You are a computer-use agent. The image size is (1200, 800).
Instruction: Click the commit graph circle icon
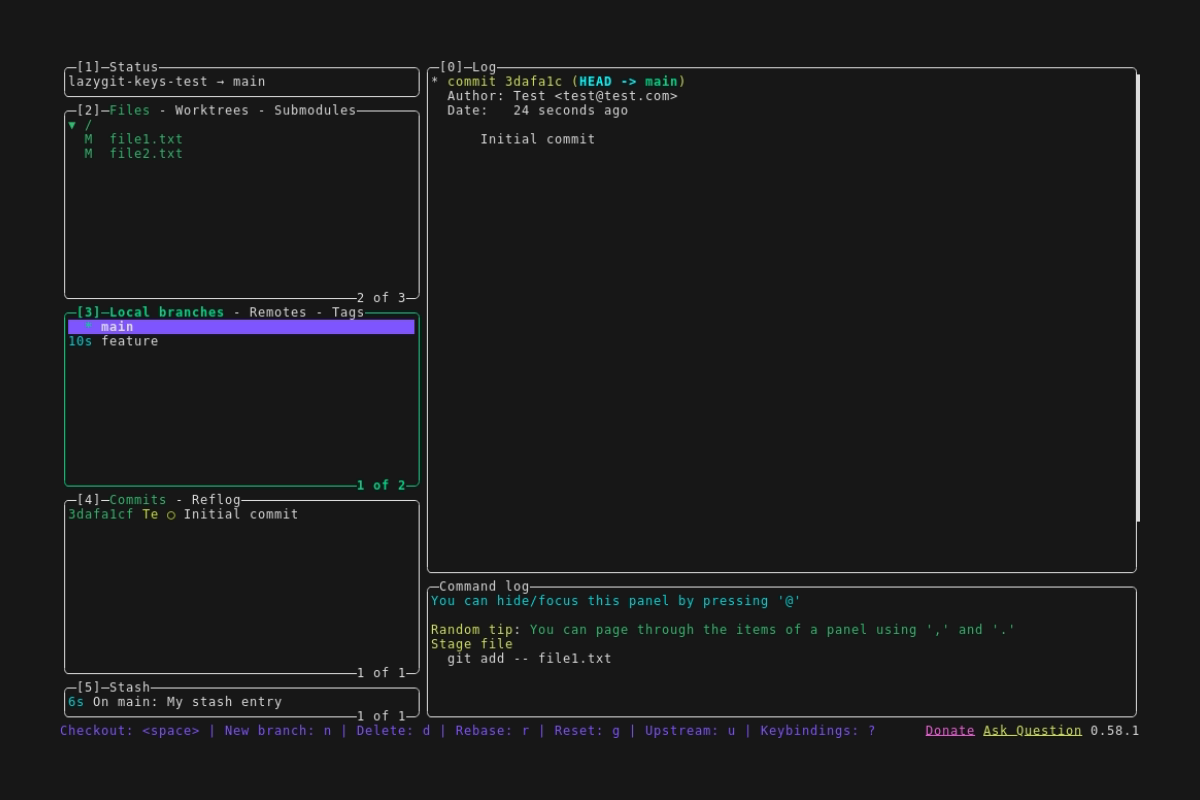click(171, 515)
